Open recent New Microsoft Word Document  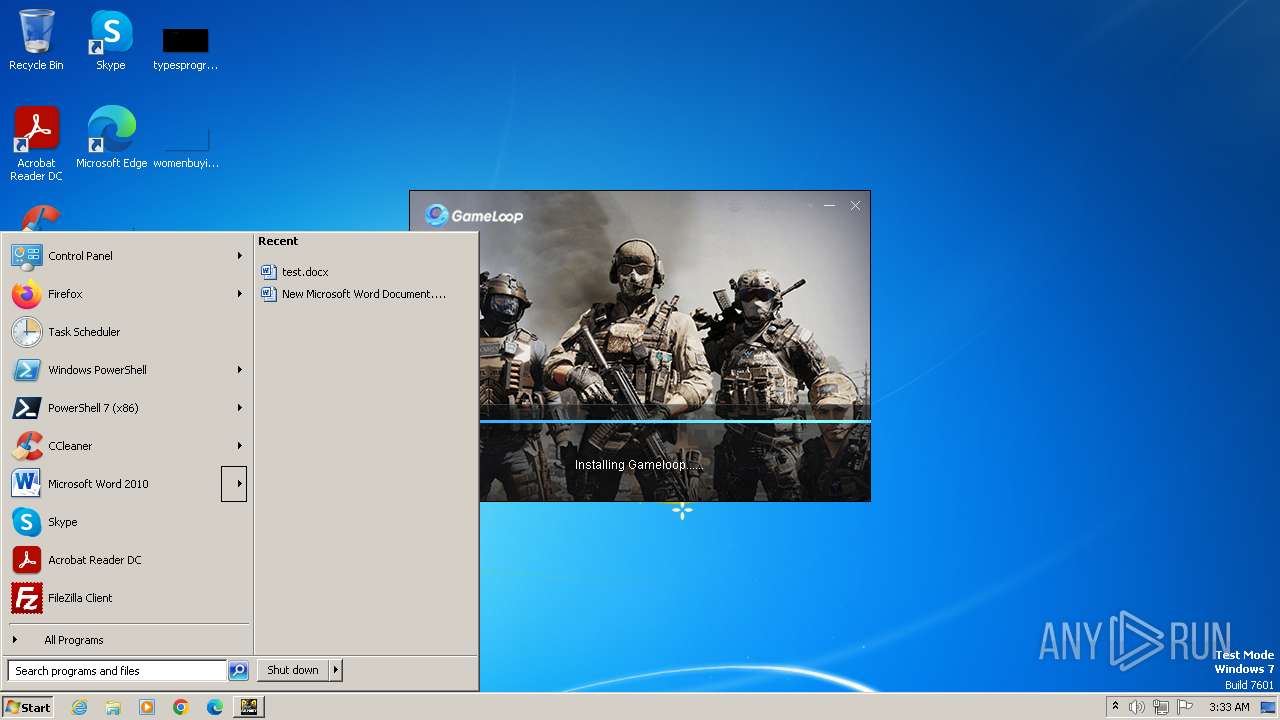[x=353, y=294]
